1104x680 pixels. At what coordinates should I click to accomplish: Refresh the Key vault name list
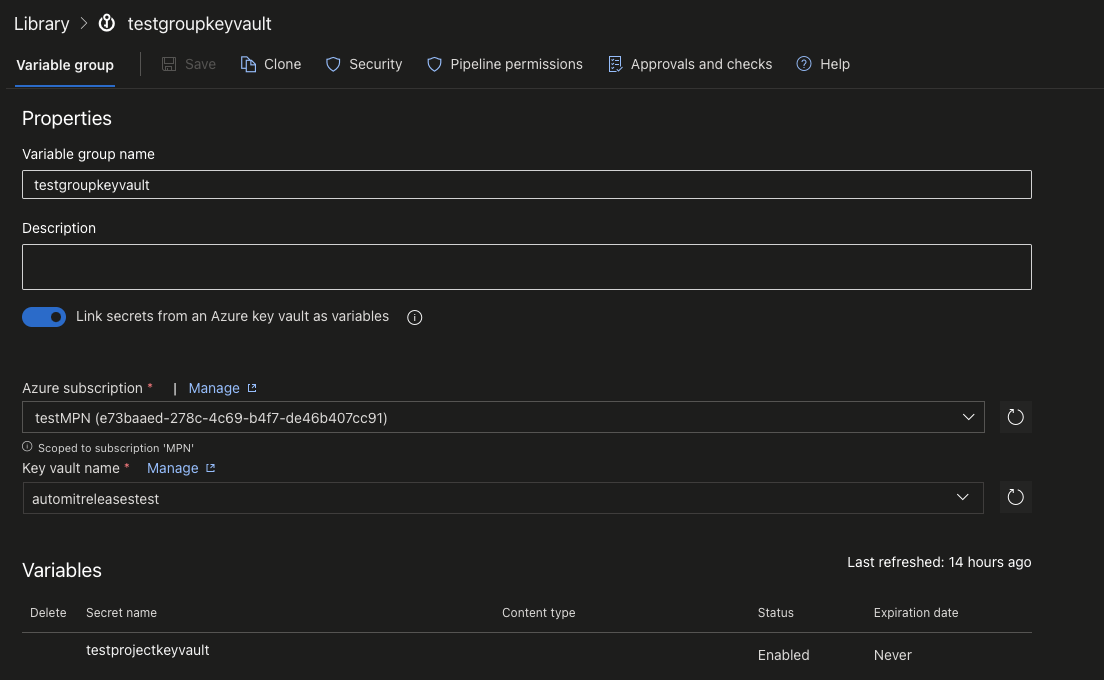click(1015, 497)
